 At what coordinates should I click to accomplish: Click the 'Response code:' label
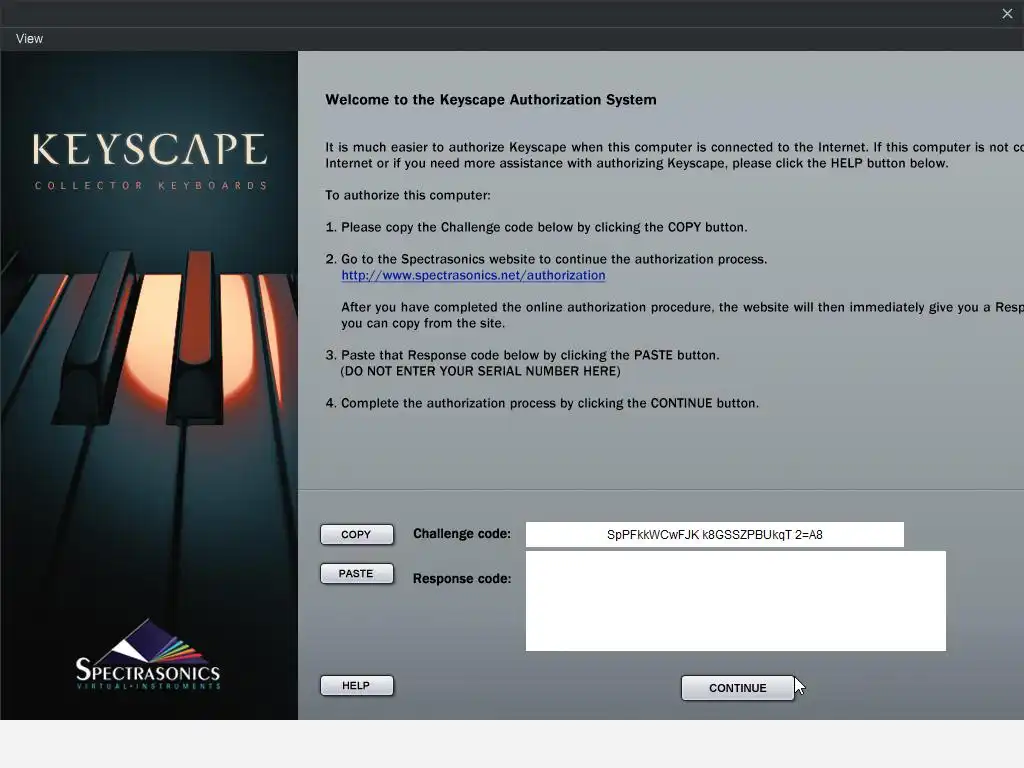click(462, 579)
